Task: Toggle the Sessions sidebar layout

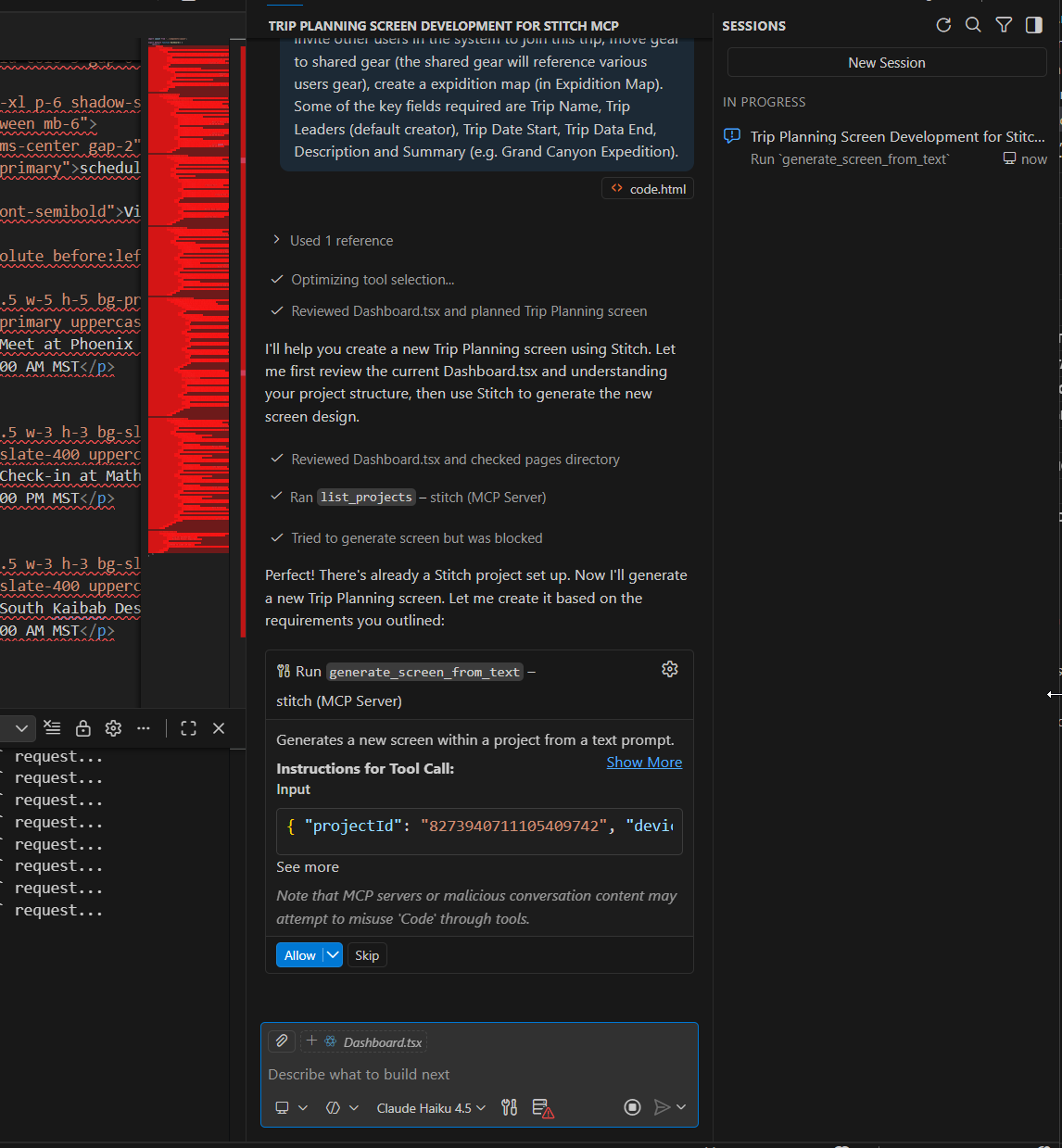Action: [x=1034, y=25]
